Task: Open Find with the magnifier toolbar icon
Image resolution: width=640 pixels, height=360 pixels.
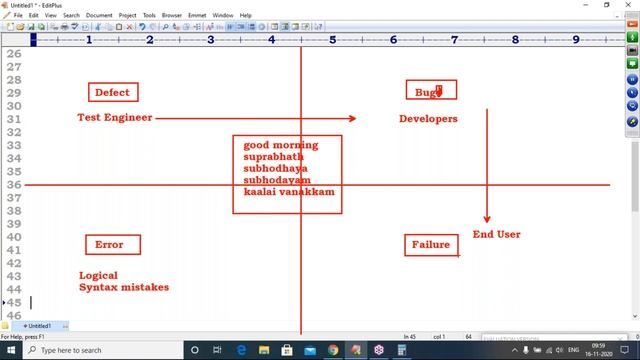Action: [165, 27]
